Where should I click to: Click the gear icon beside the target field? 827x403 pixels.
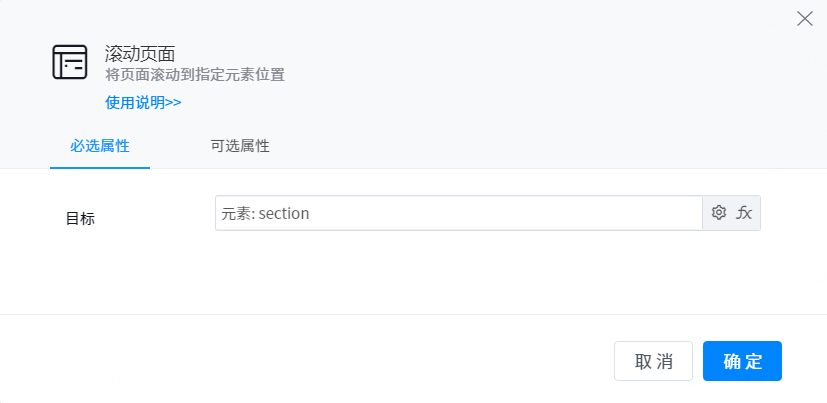(x=718, y=213)
